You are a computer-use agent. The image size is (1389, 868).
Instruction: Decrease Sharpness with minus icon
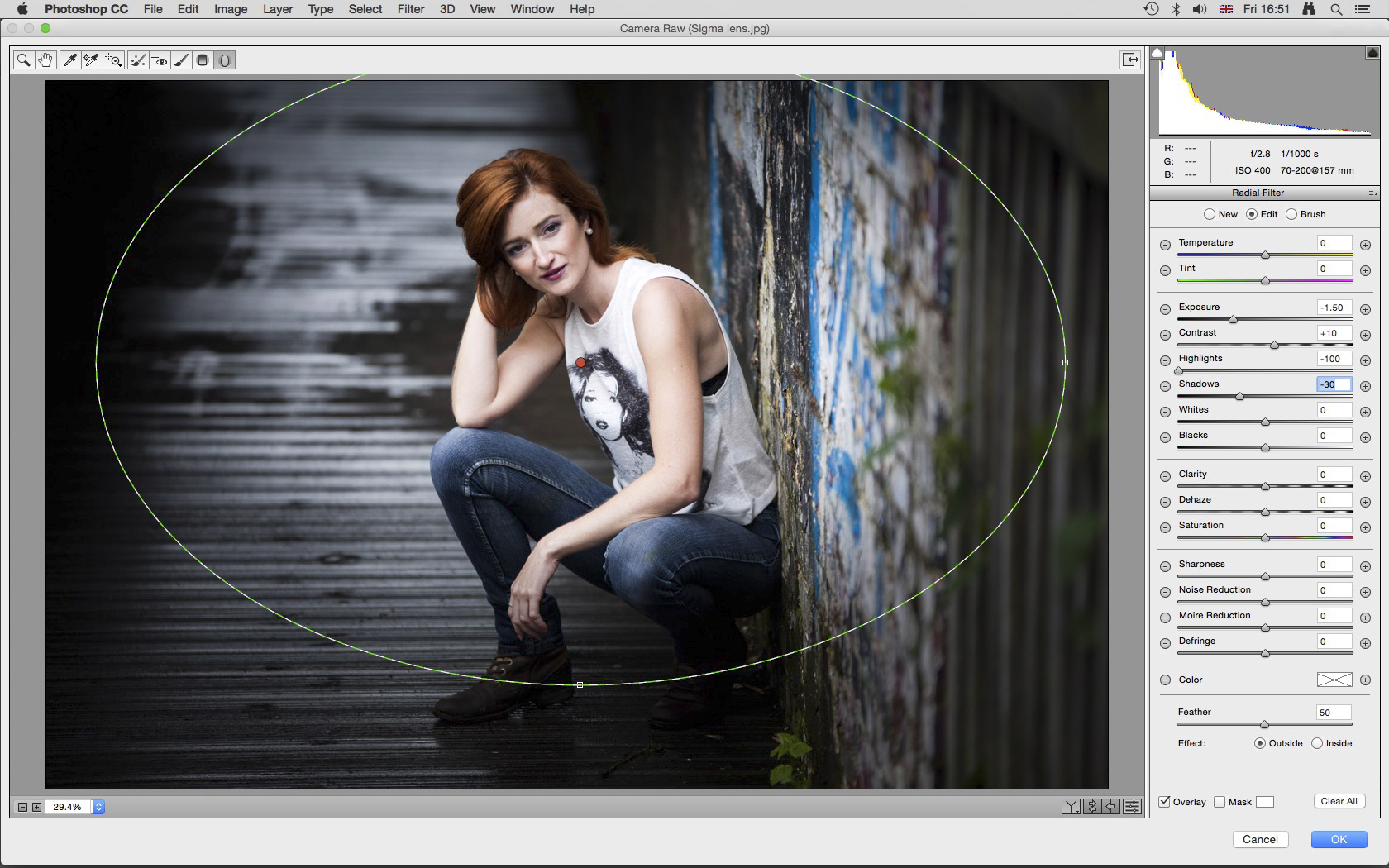pos(1165,566)
